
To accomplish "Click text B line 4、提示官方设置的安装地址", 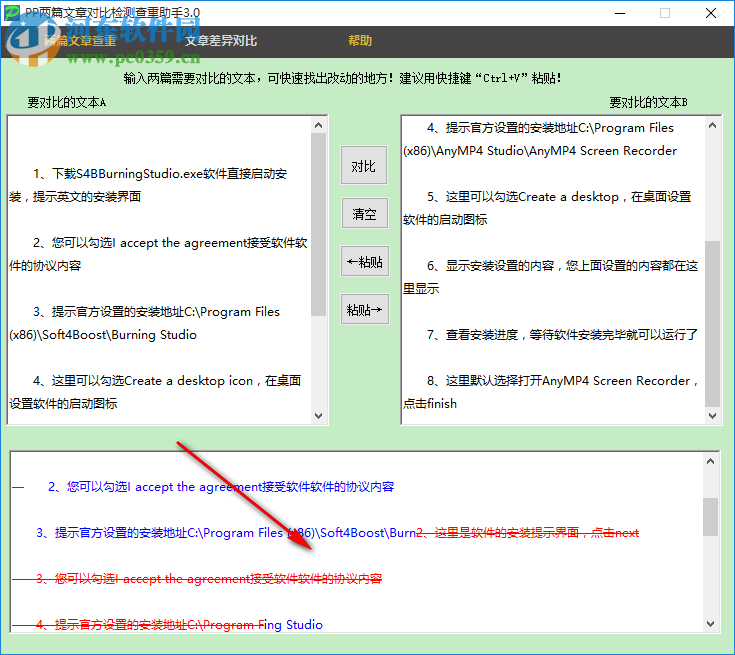I will tap(550, 128).
